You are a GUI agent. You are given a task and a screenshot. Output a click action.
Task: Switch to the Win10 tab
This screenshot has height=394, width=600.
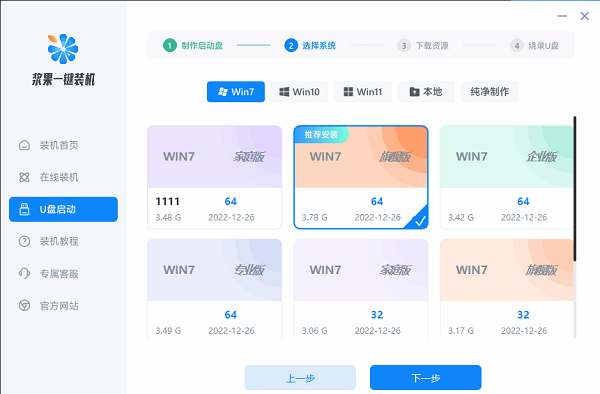(299, 92)
